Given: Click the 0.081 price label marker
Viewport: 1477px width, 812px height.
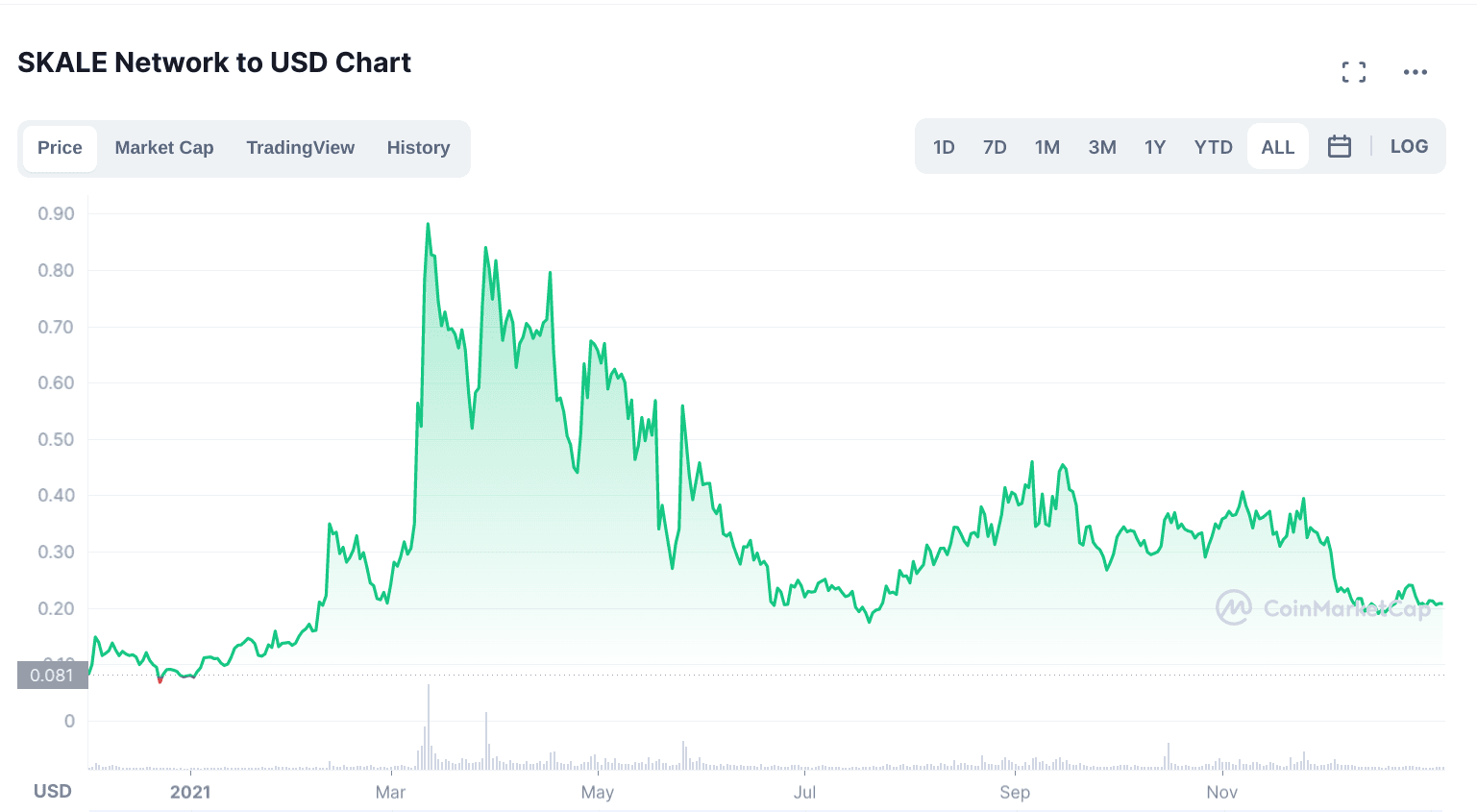Looking at the screenshot, I should click(52, 676).
